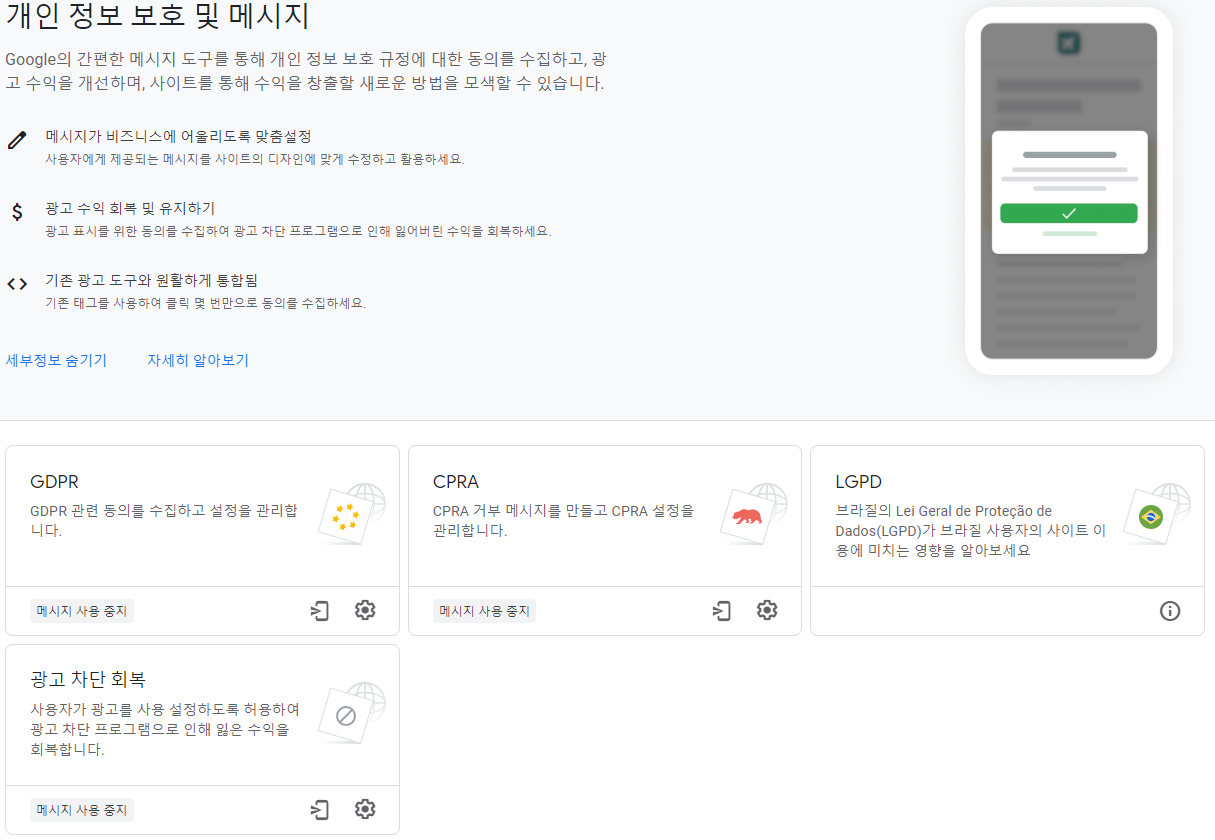This screenshot has width=1215, height=840.
Task: Click the code brackets icon beside 기존 광고 도구
Action: [17, 284]
